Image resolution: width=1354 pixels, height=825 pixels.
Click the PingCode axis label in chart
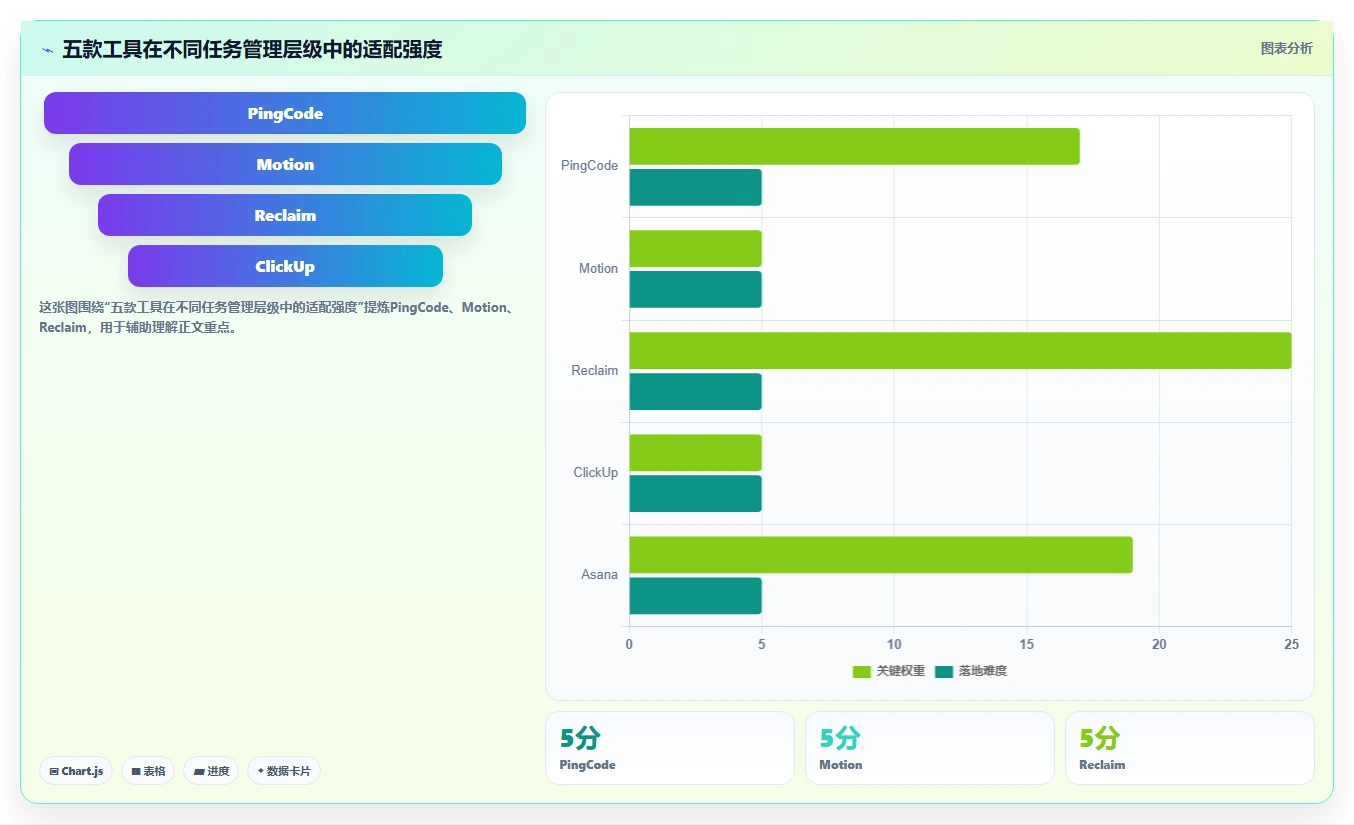point(589,166)
